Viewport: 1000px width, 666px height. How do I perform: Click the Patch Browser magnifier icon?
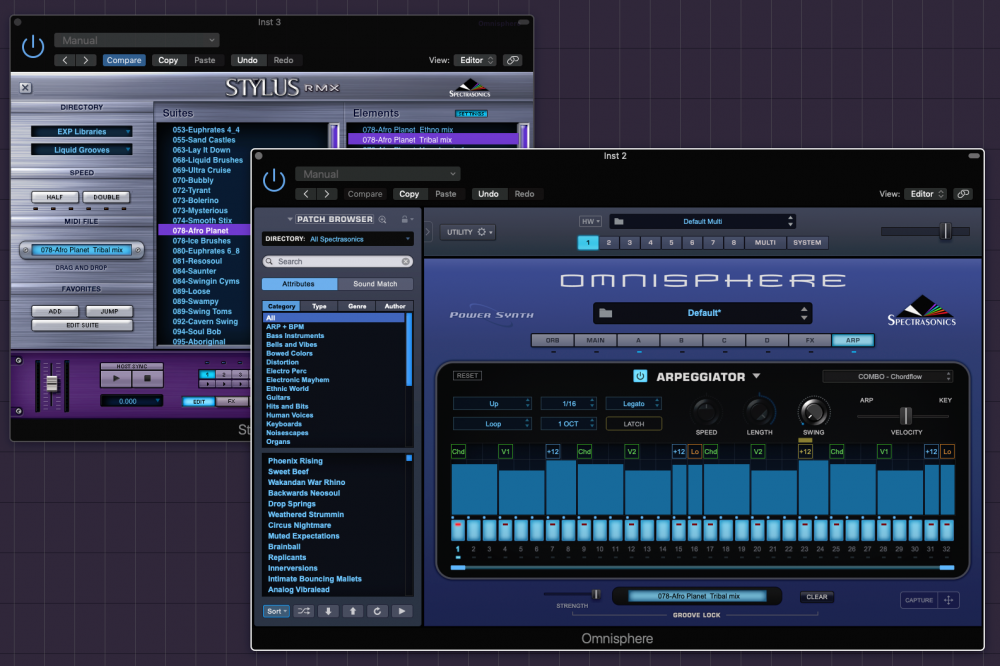pos(383,219)
